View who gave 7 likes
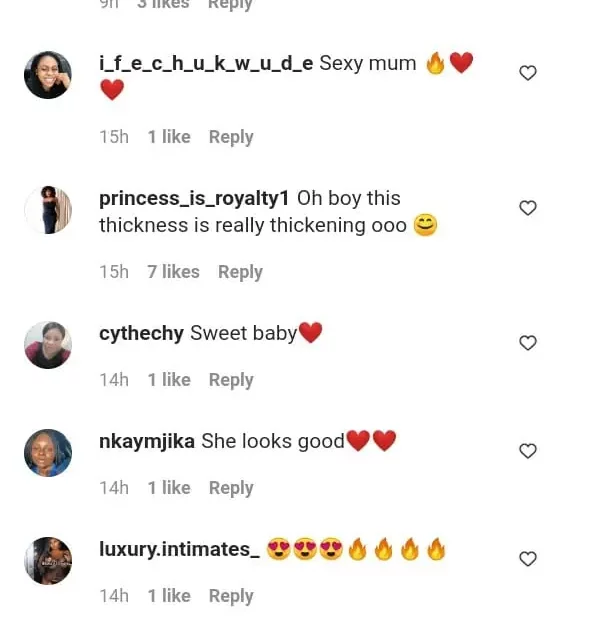This screenshot has width=600, height=630. (173, 272)
